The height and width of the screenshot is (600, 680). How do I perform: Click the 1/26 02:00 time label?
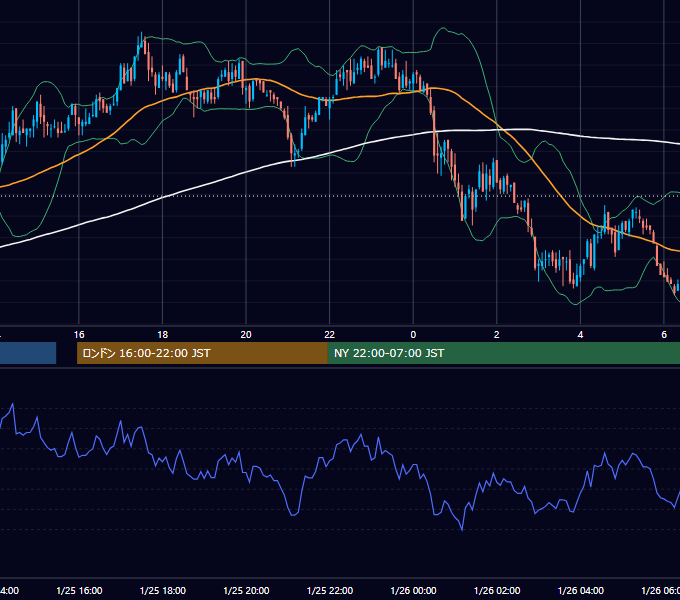pos(497,590)
